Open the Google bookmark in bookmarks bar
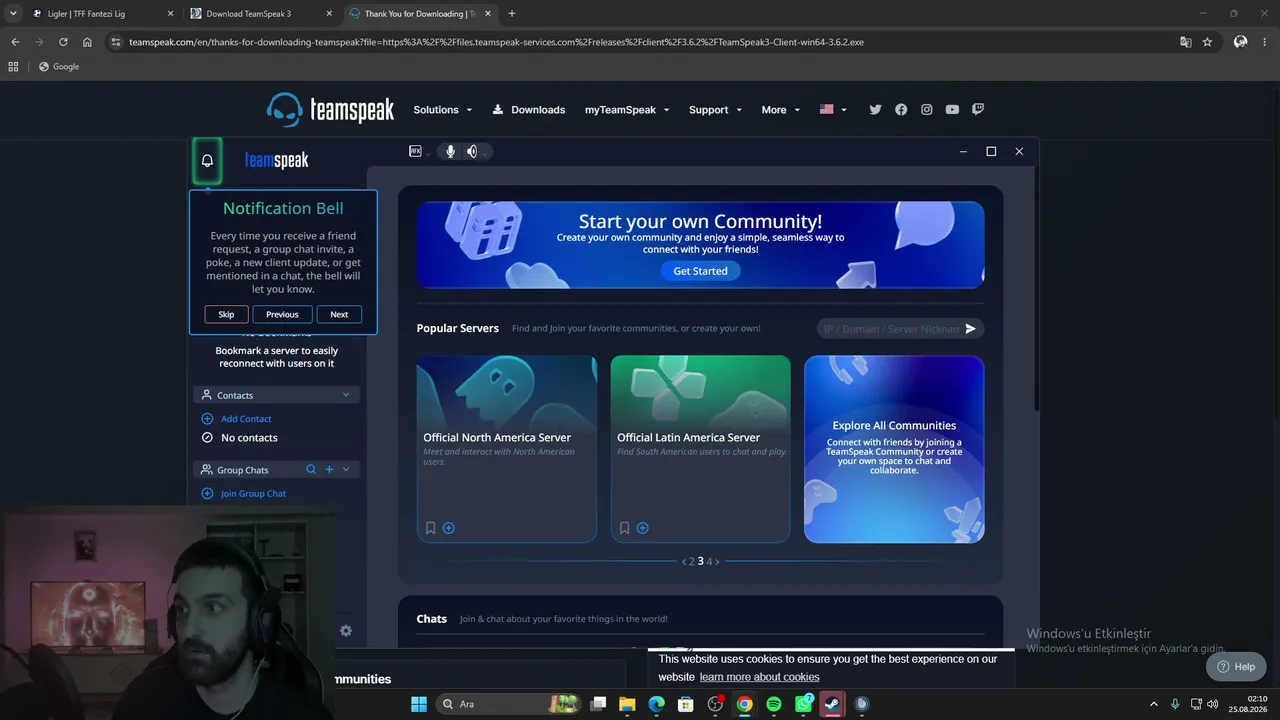1280x720 pixels. pos(58,67)
